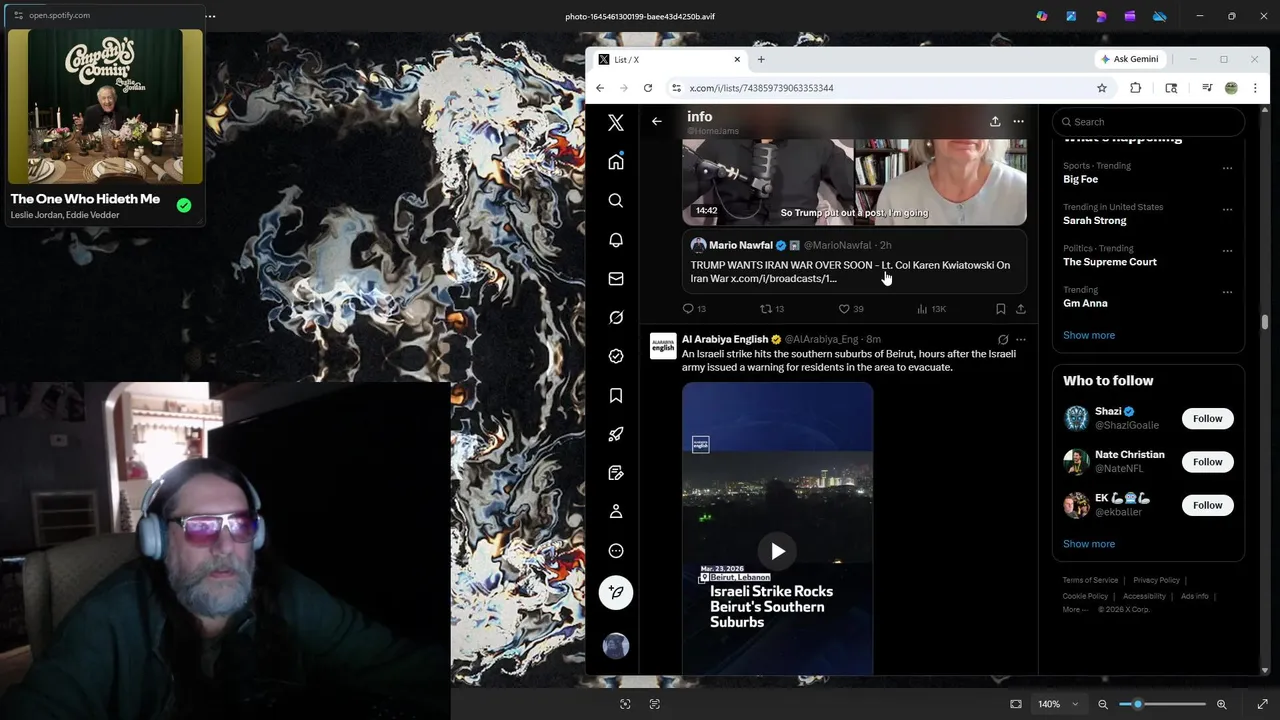Share the info list via share icon
The height and width of the screenshot is (720, 1280).
[995, 121]
